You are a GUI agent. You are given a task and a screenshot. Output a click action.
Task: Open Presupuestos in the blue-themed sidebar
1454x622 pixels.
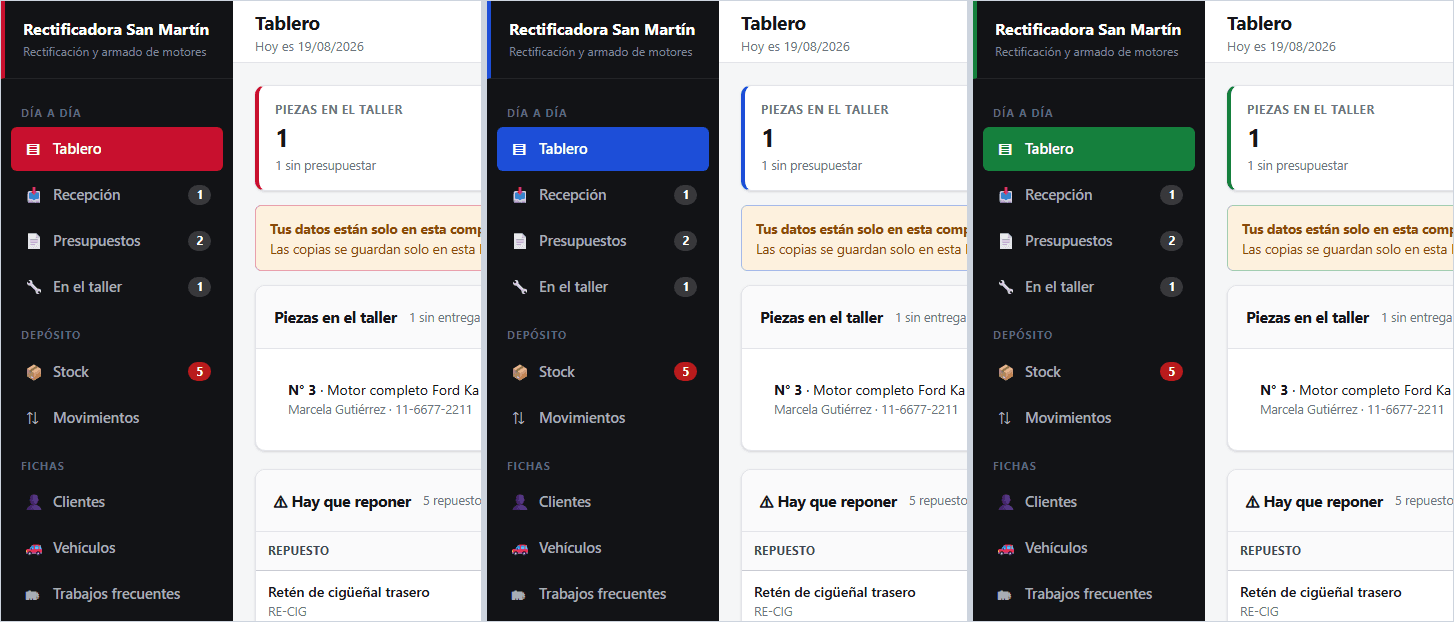click(603, 241)
